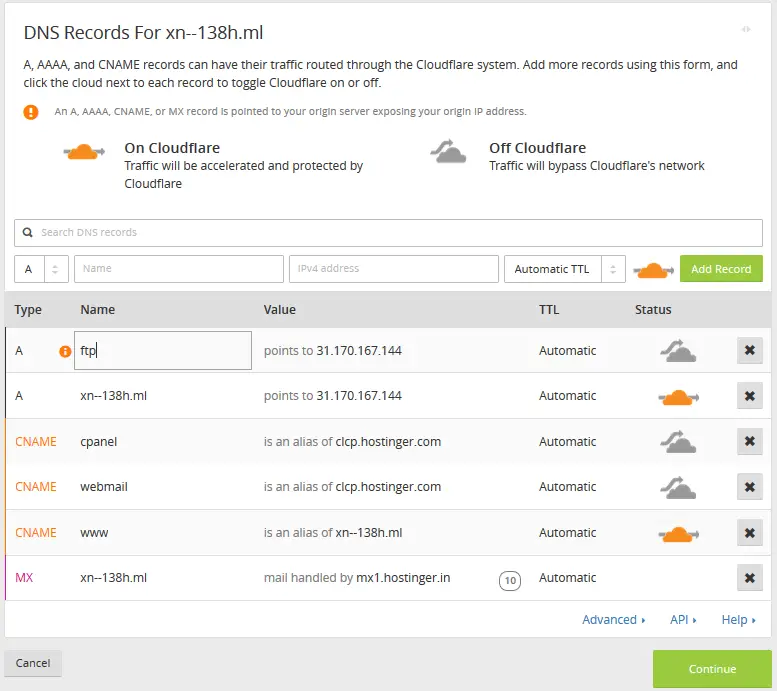This screenshot has height=691, width=777.
Task: Click the orange warning exclamation icon
Action: [31, 112]
